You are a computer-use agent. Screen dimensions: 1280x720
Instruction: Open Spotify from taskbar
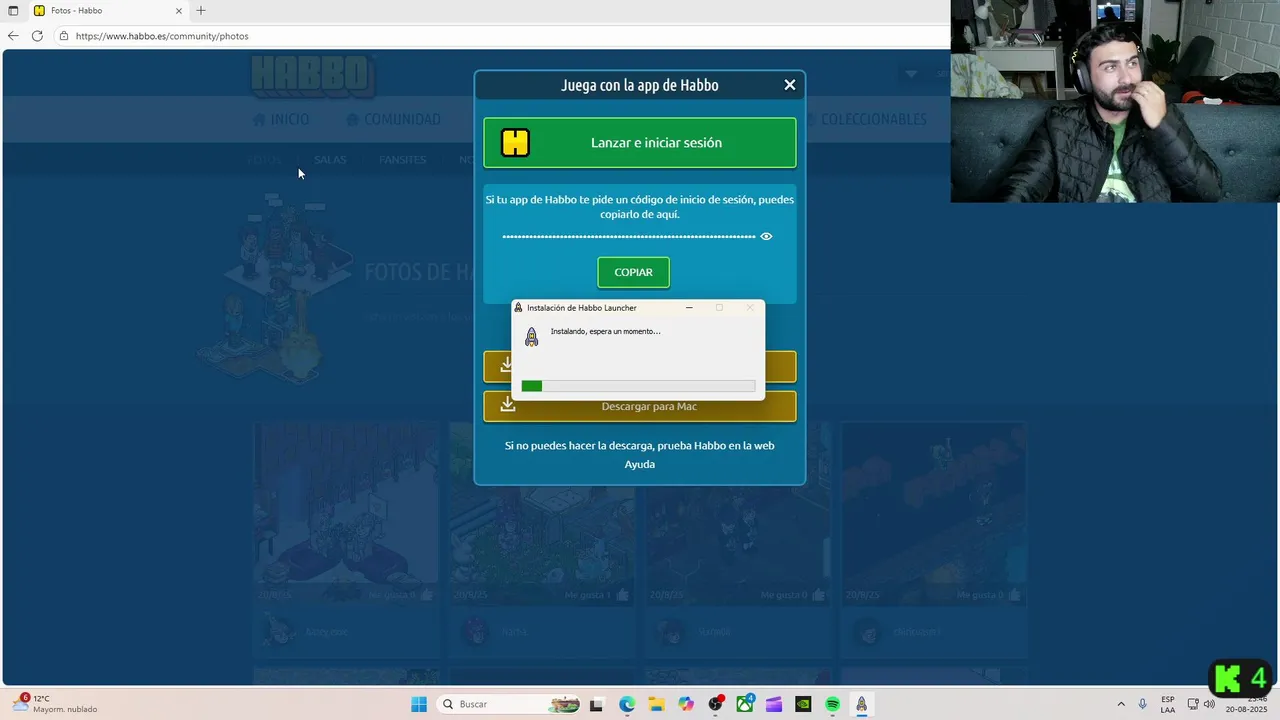[832, 704]
